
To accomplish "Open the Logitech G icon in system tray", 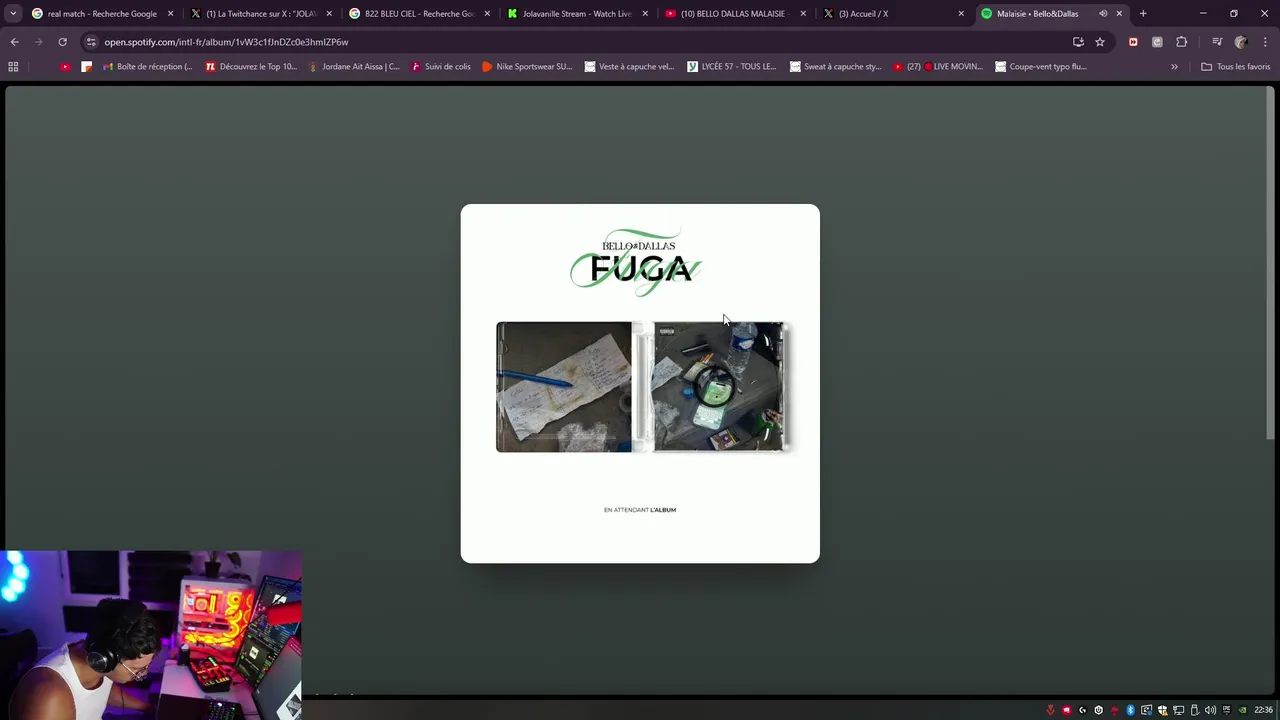I will (x=1083, y=710).
